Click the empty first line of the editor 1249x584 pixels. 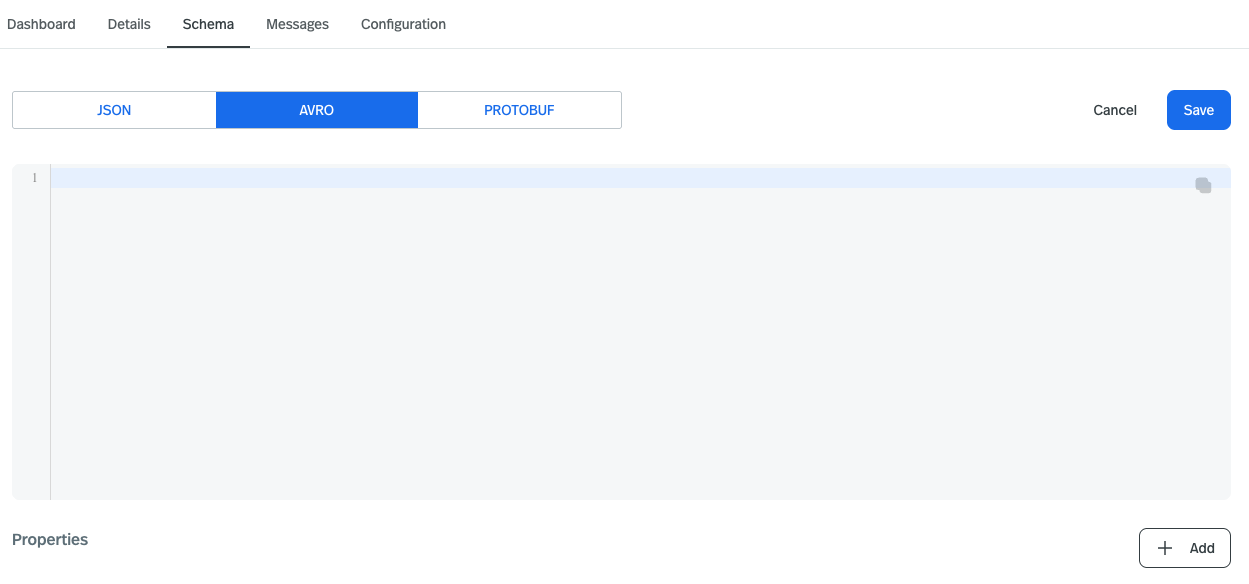[x=400, y=177]
